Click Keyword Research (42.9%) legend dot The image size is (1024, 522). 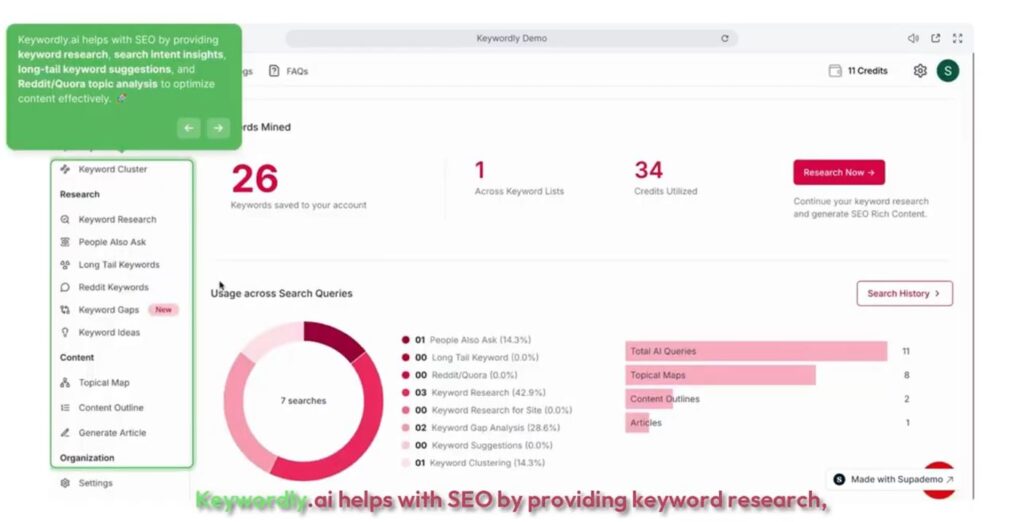[x=406, y=393]
